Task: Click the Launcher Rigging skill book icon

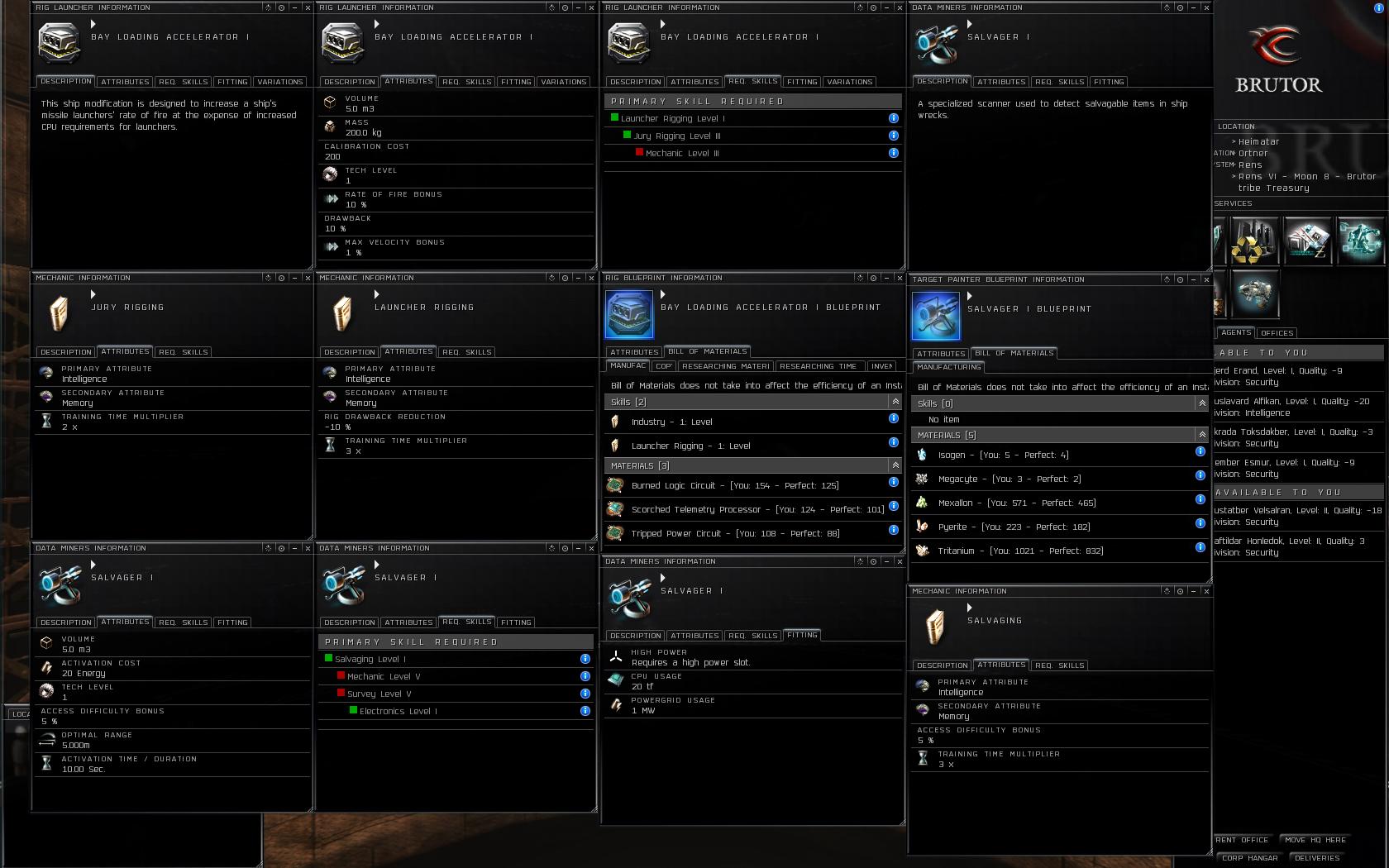Action: pos(342,314)
